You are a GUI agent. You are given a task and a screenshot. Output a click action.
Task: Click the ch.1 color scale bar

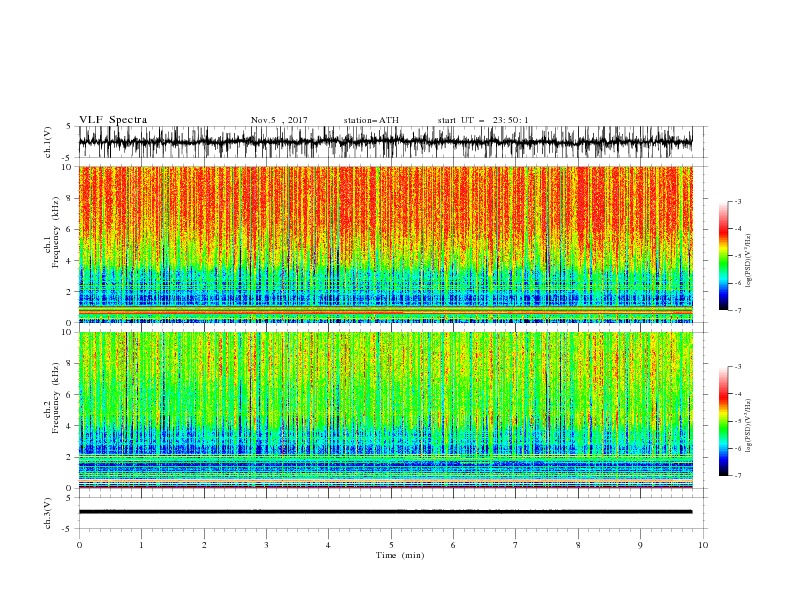point(723,255)
